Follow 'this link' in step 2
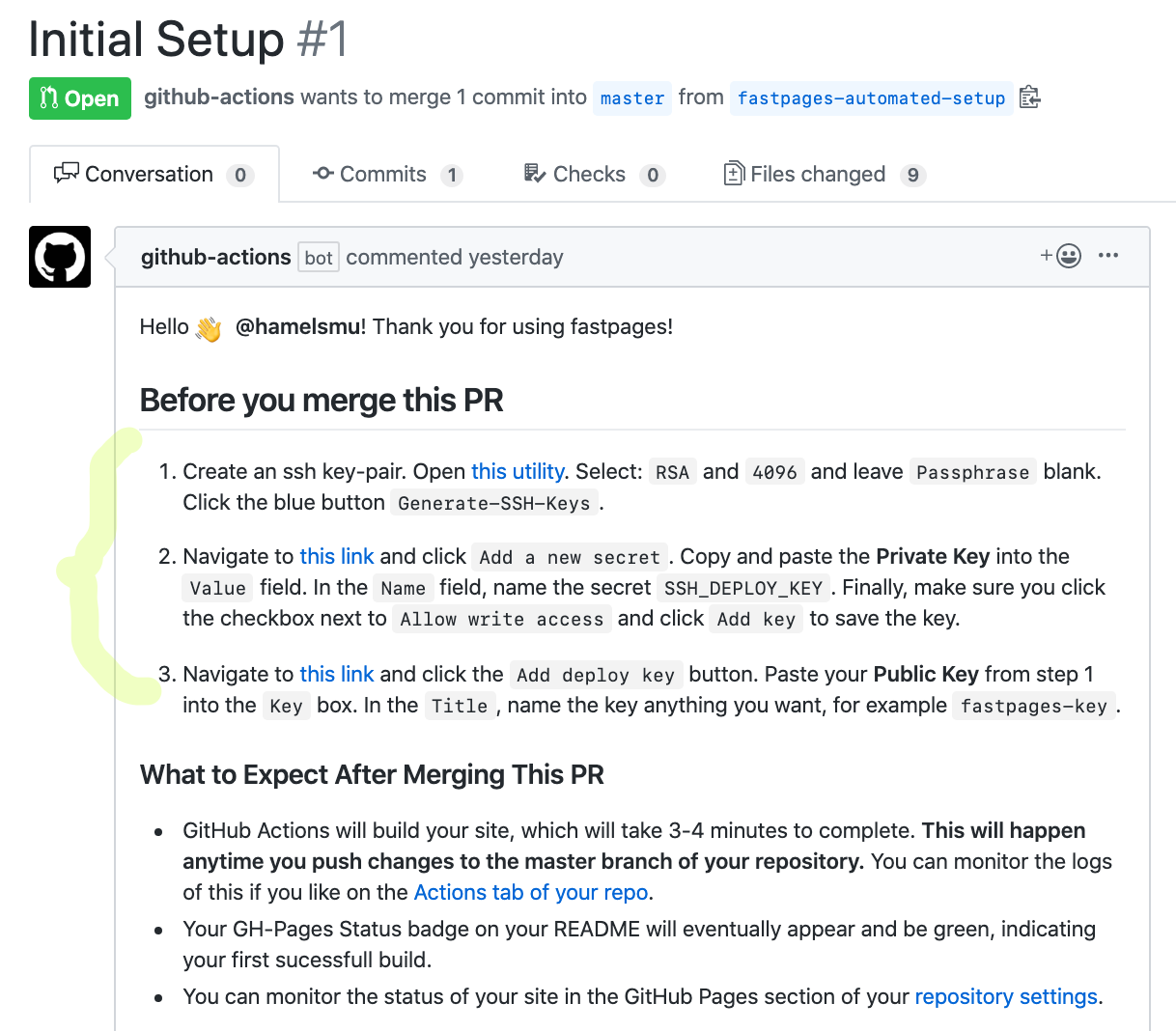The image size is (1176, 1031). [337, 557]
